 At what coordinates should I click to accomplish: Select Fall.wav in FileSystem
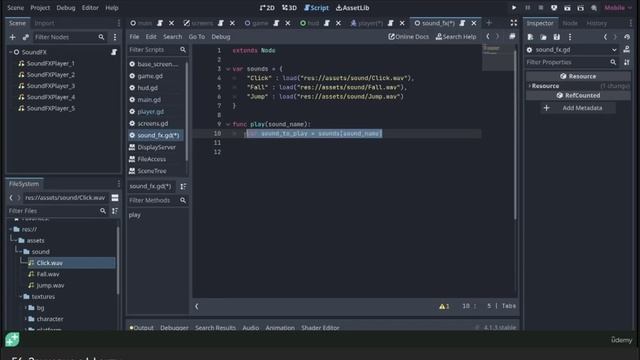click(48, 274)
